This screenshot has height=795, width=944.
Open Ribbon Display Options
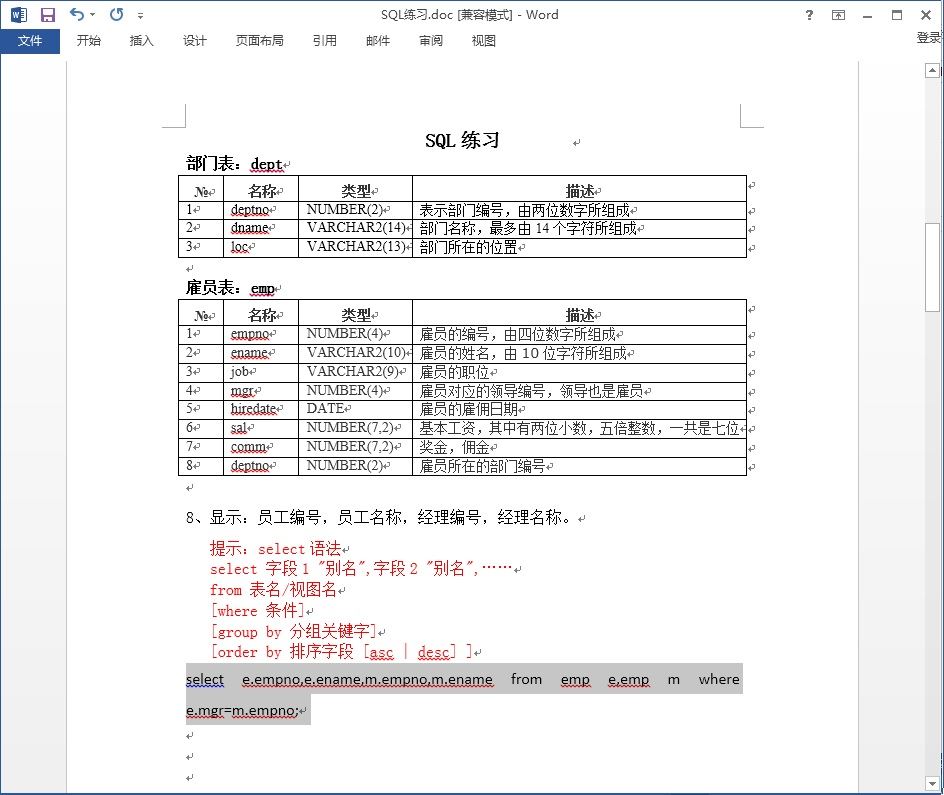point(838,15)
